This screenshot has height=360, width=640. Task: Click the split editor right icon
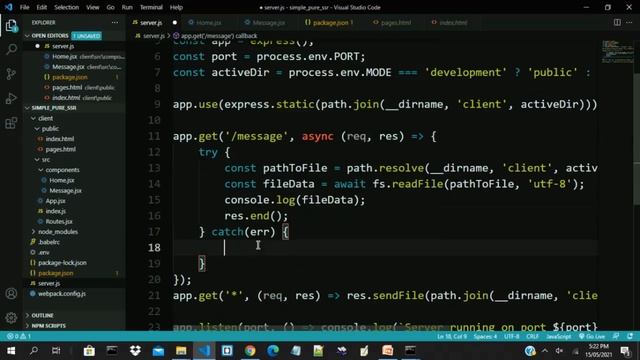[x=617, y=22]
